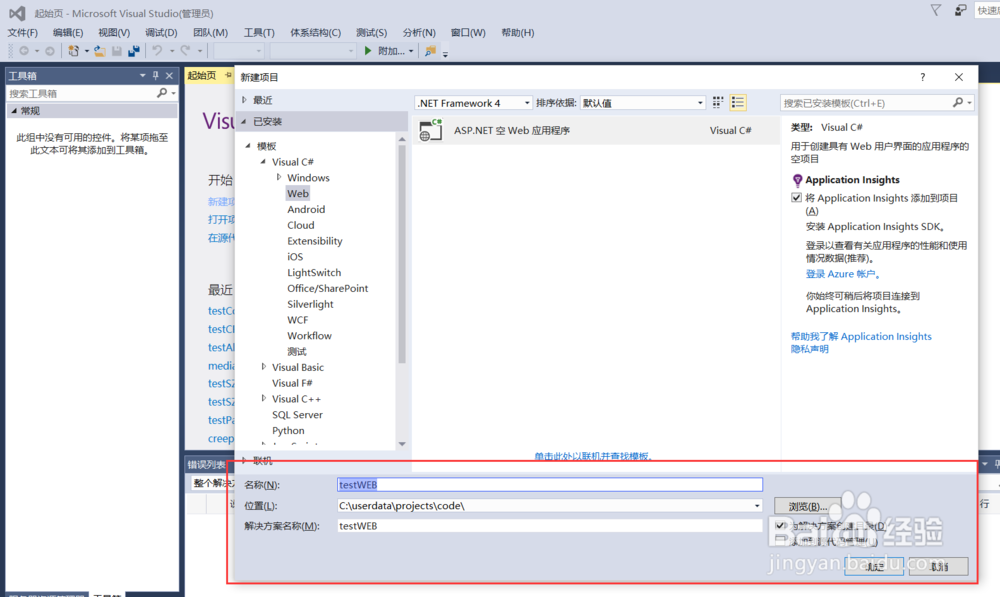Open the attach button dropdown arrow

click(x=411, y=51)
